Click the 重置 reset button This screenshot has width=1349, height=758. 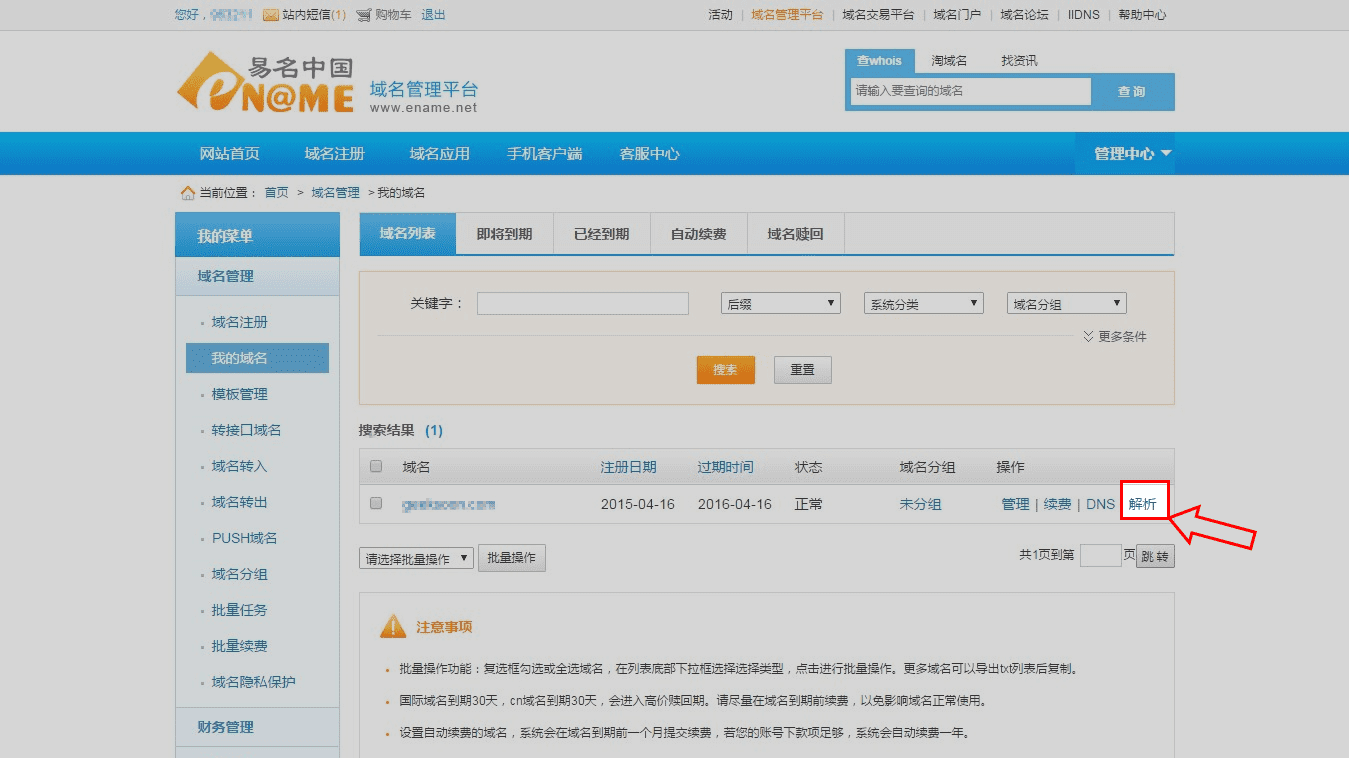tap(802, 370)
